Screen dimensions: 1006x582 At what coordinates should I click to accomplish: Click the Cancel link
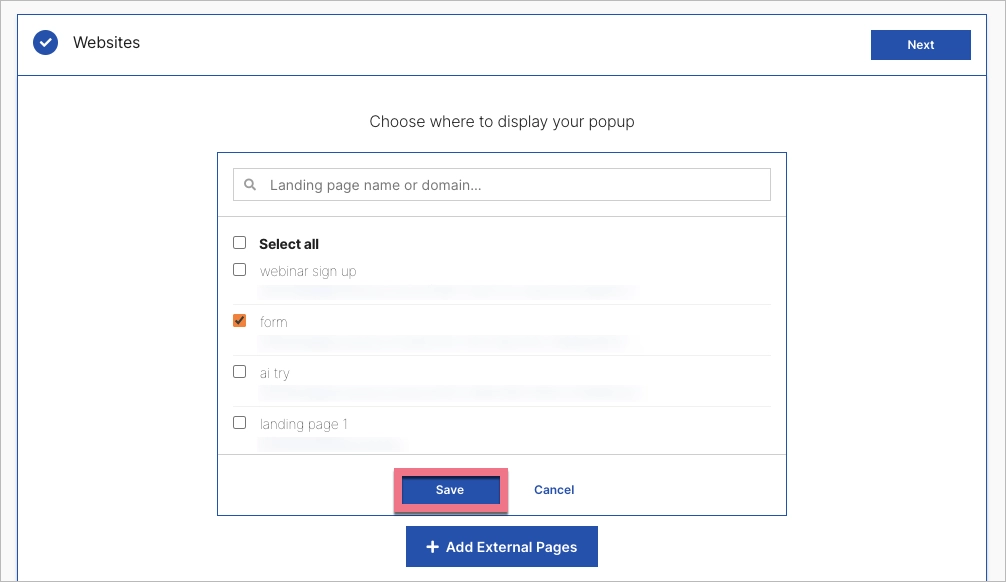click(554, 490)
